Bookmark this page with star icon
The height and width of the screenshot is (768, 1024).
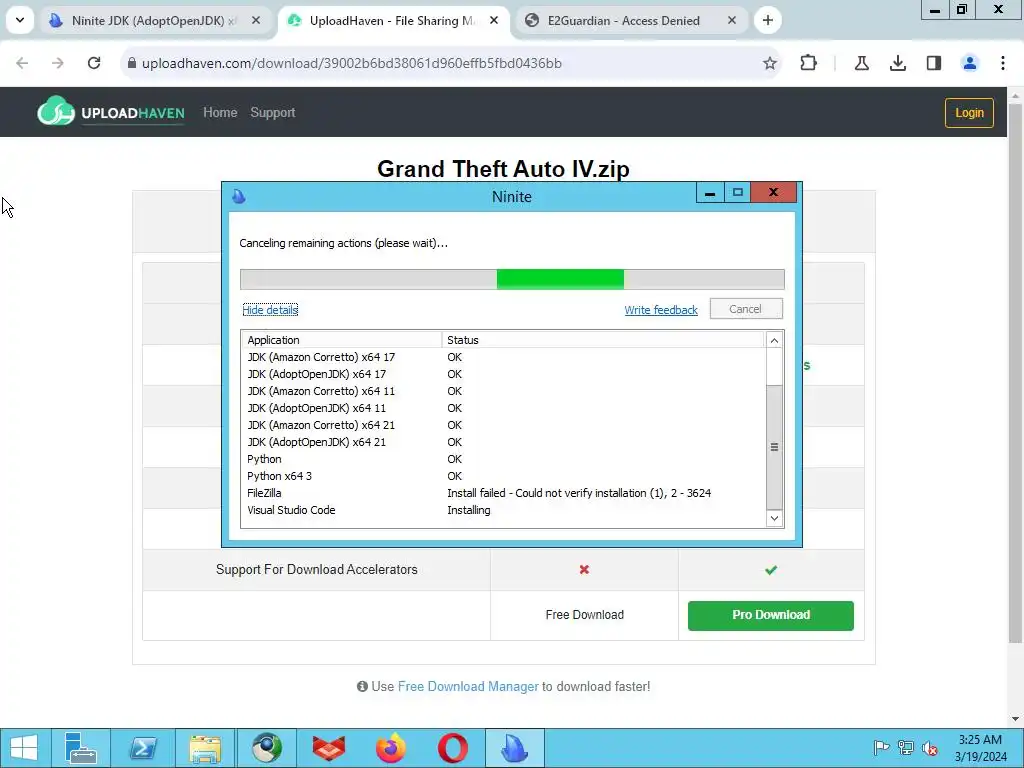point(770,63)
